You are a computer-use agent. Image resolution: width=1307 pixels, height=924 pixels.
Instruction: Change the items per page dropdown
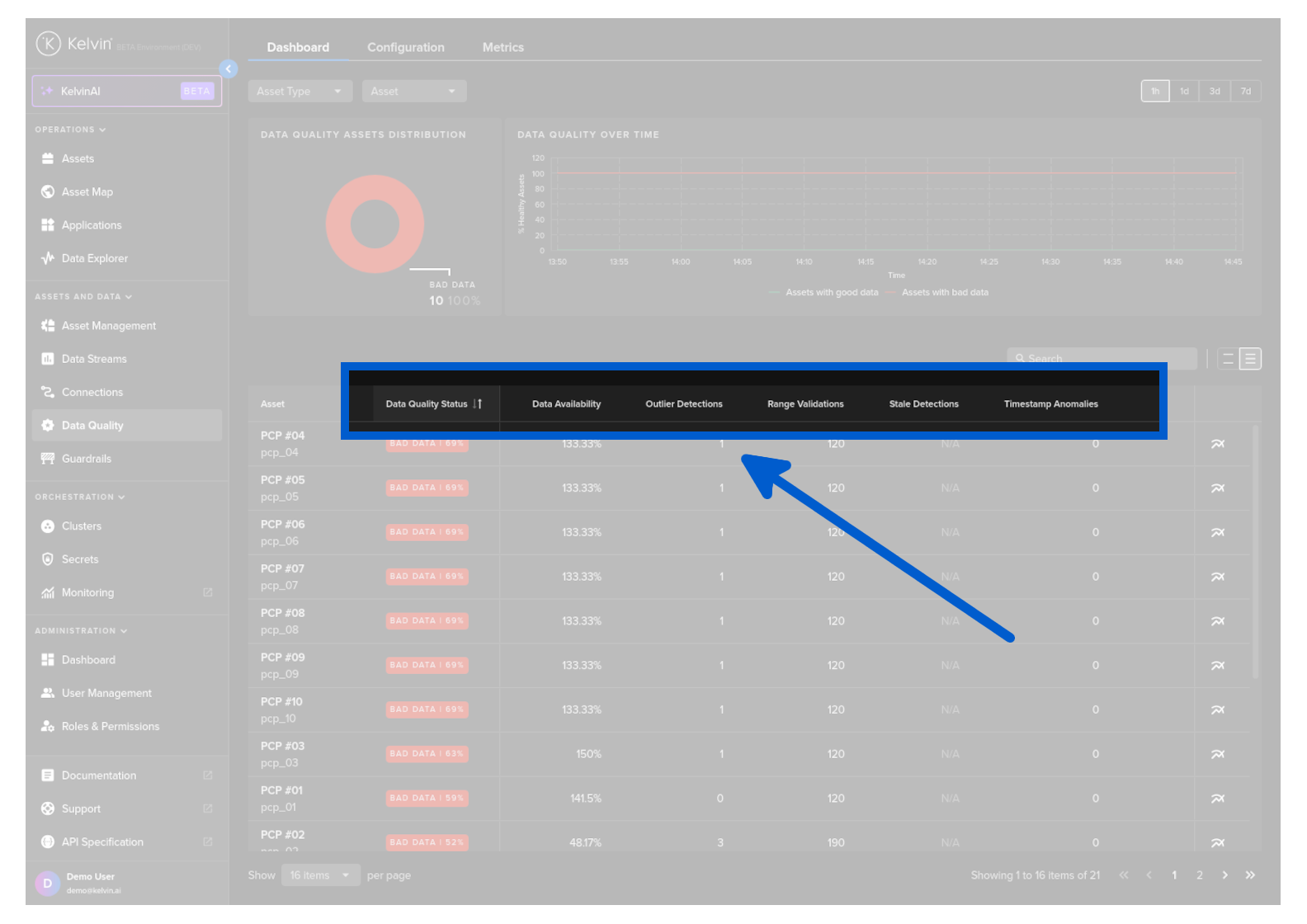[x=320, y=875]
